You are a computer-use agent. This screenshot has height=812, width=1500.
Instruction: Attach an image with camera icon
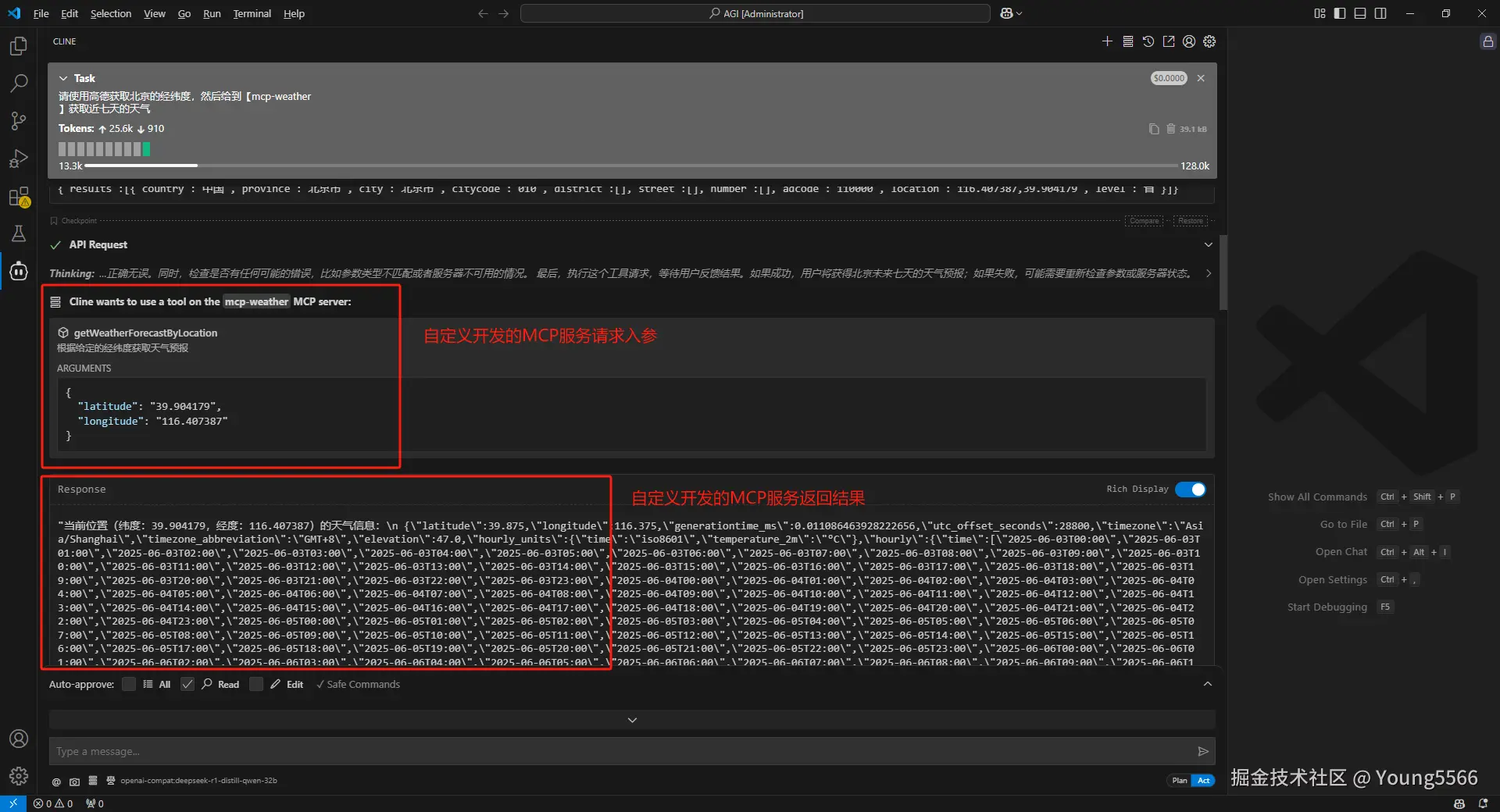[x=74, y=781]
